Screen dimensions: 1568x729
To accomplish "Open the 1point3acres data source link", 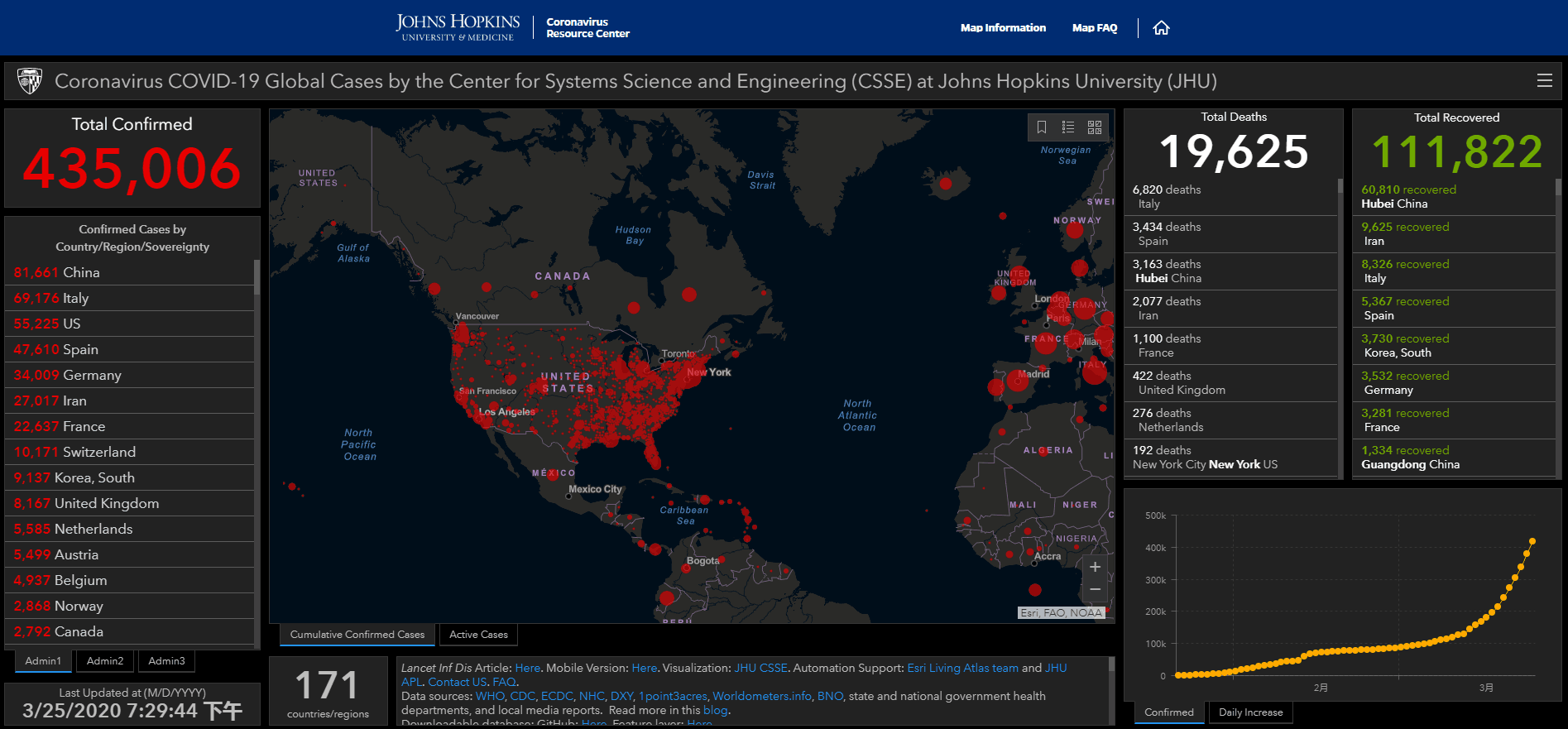I will (673, 696).
